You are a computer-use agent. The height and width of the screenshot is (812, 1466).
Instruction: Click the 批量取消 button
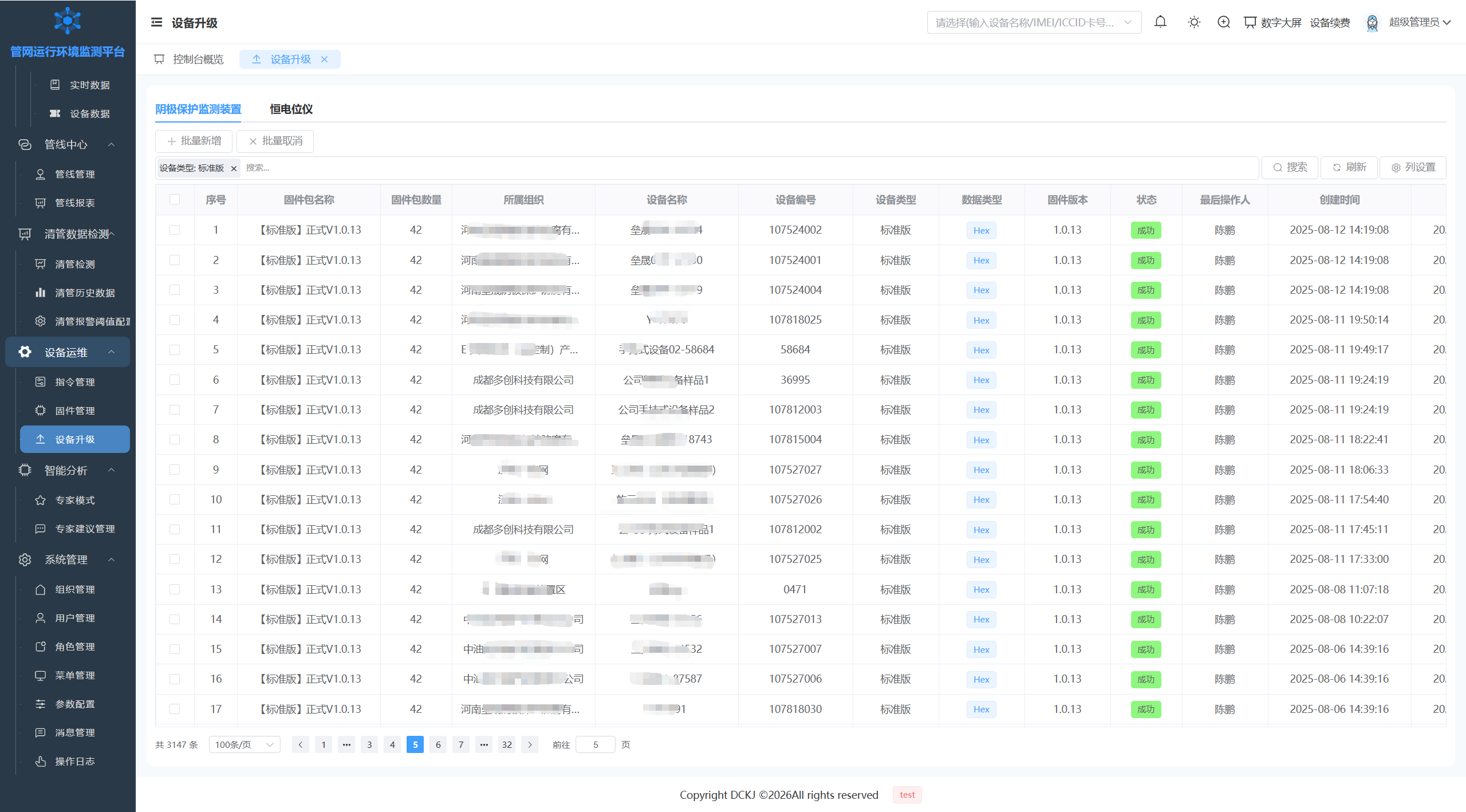[275, 141]
